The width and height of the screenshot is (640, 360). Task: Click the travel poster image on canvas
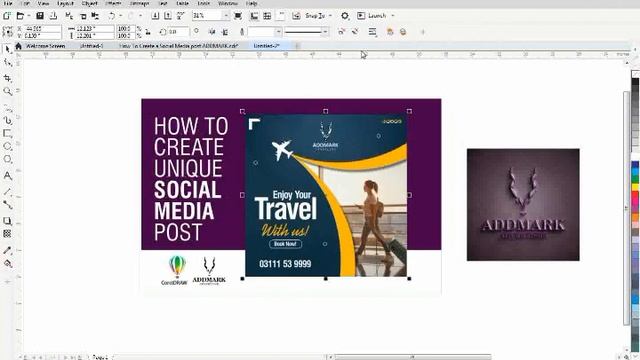pyautogui.click(x=326, y=195)
